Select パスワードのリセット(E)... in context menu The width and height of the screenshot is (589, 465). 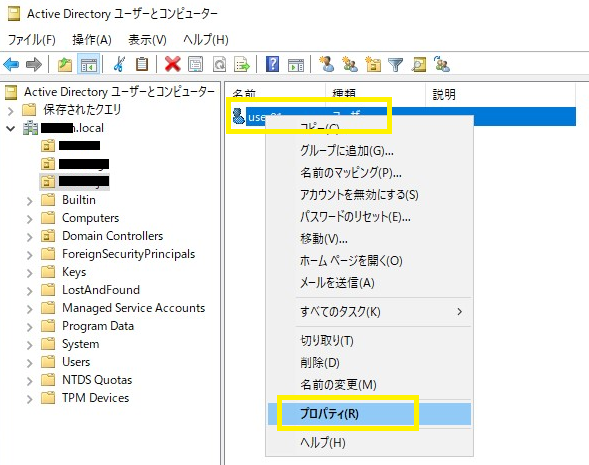pos(369,217)
